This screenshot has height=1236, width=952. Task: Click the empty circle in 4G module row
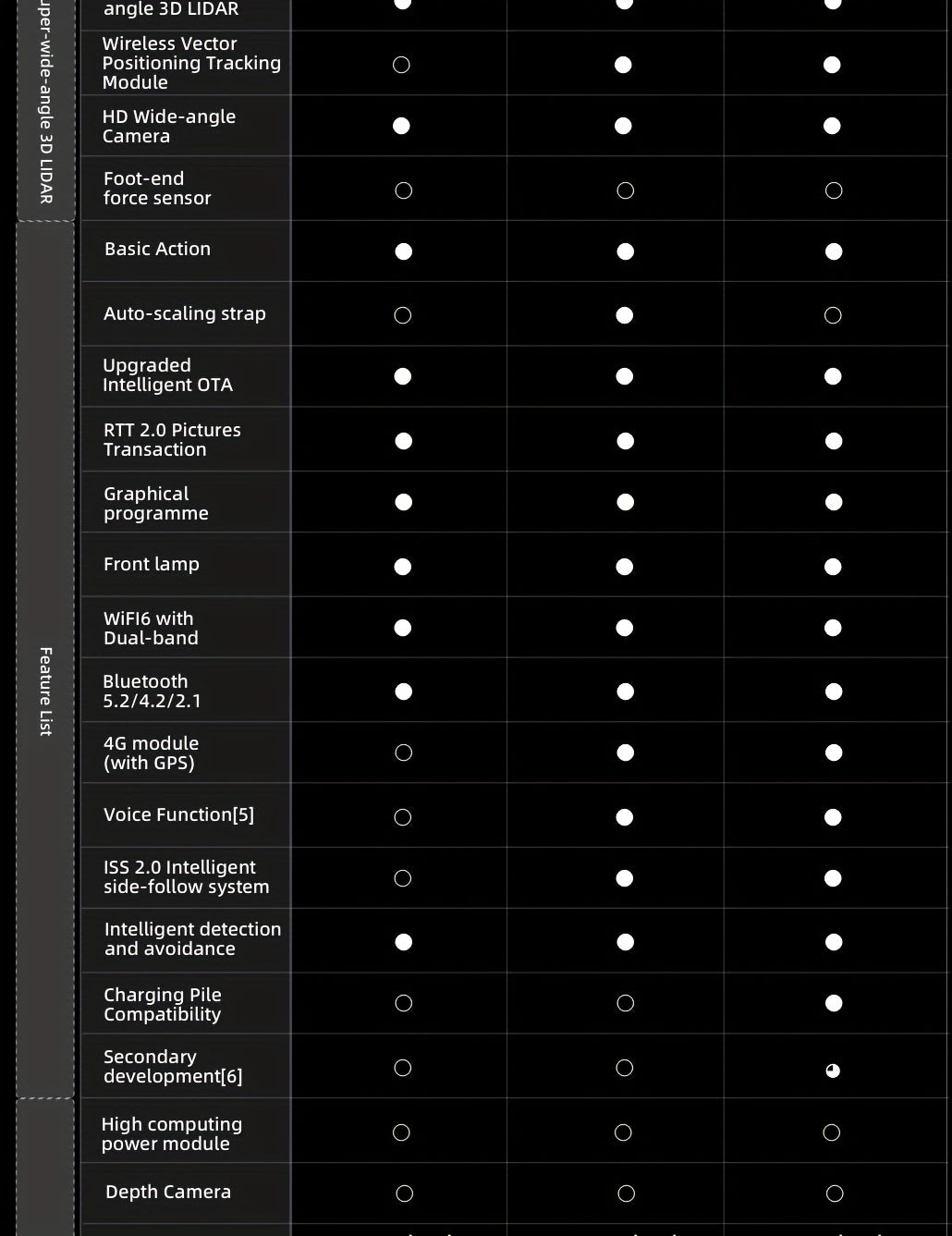[403, 753]
